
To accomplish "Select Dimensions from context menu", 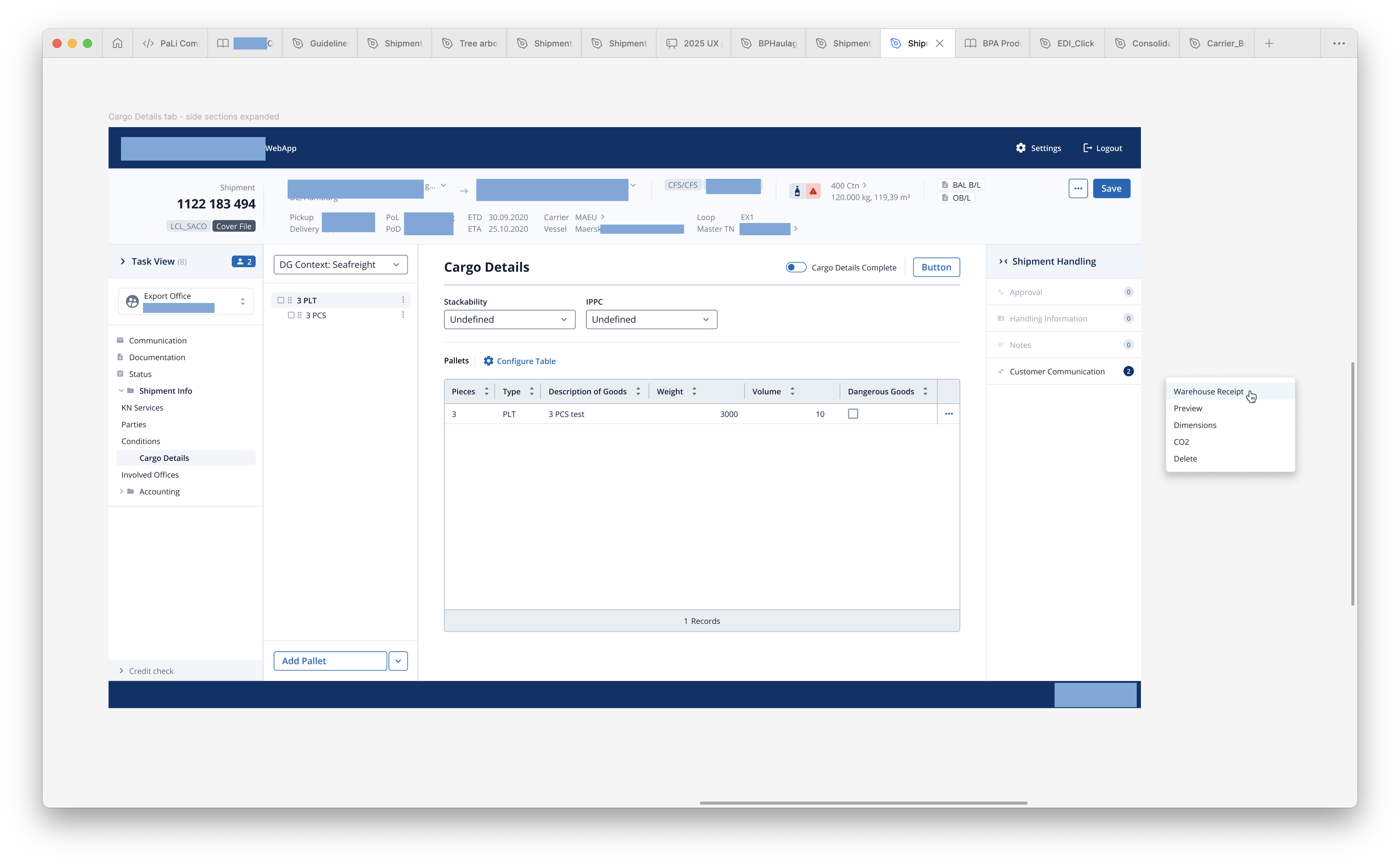I will tap(1230, 425).
